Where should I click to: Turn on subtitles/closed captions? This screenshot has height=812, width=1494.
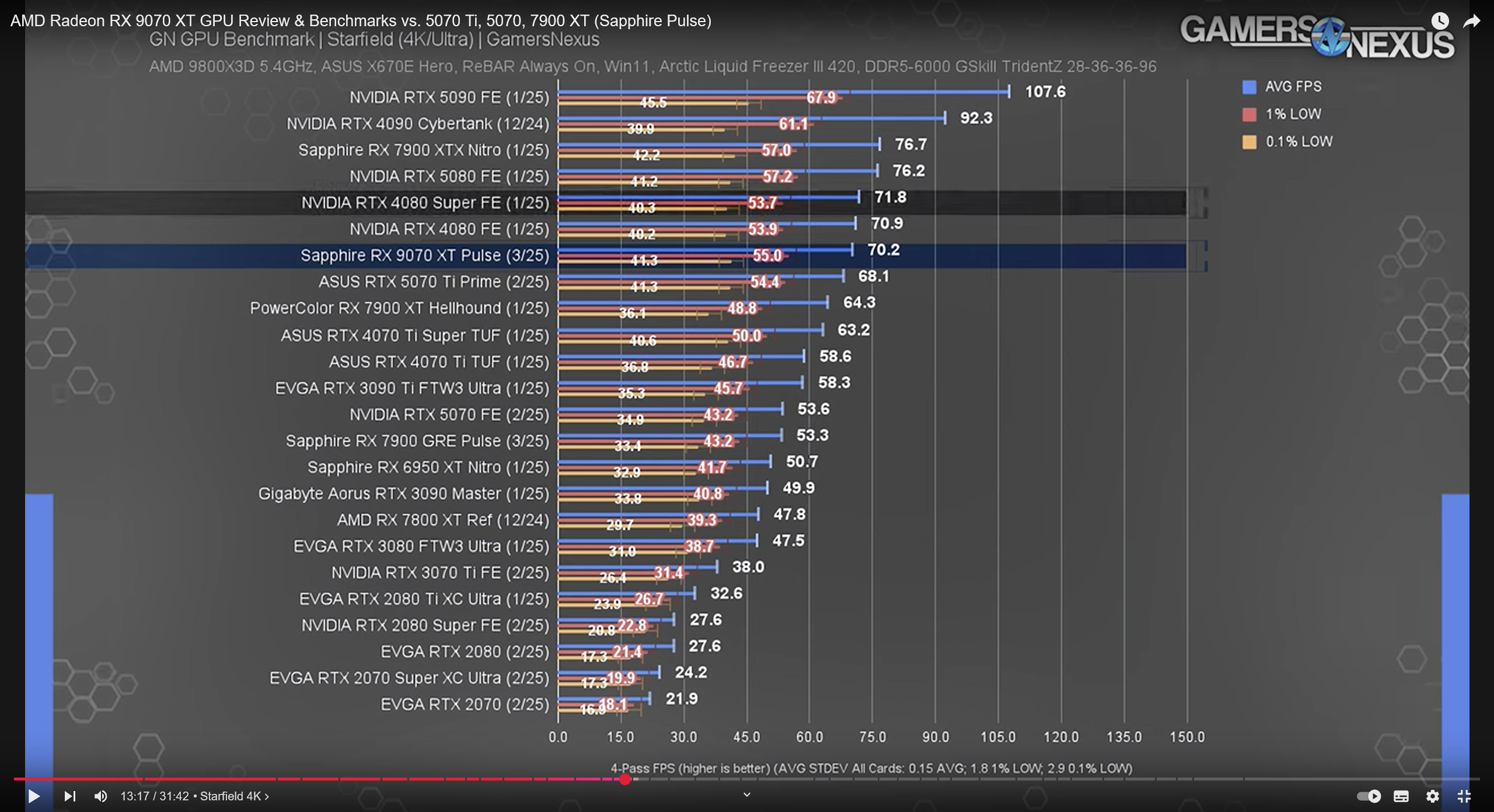(x=1401, y=796)
